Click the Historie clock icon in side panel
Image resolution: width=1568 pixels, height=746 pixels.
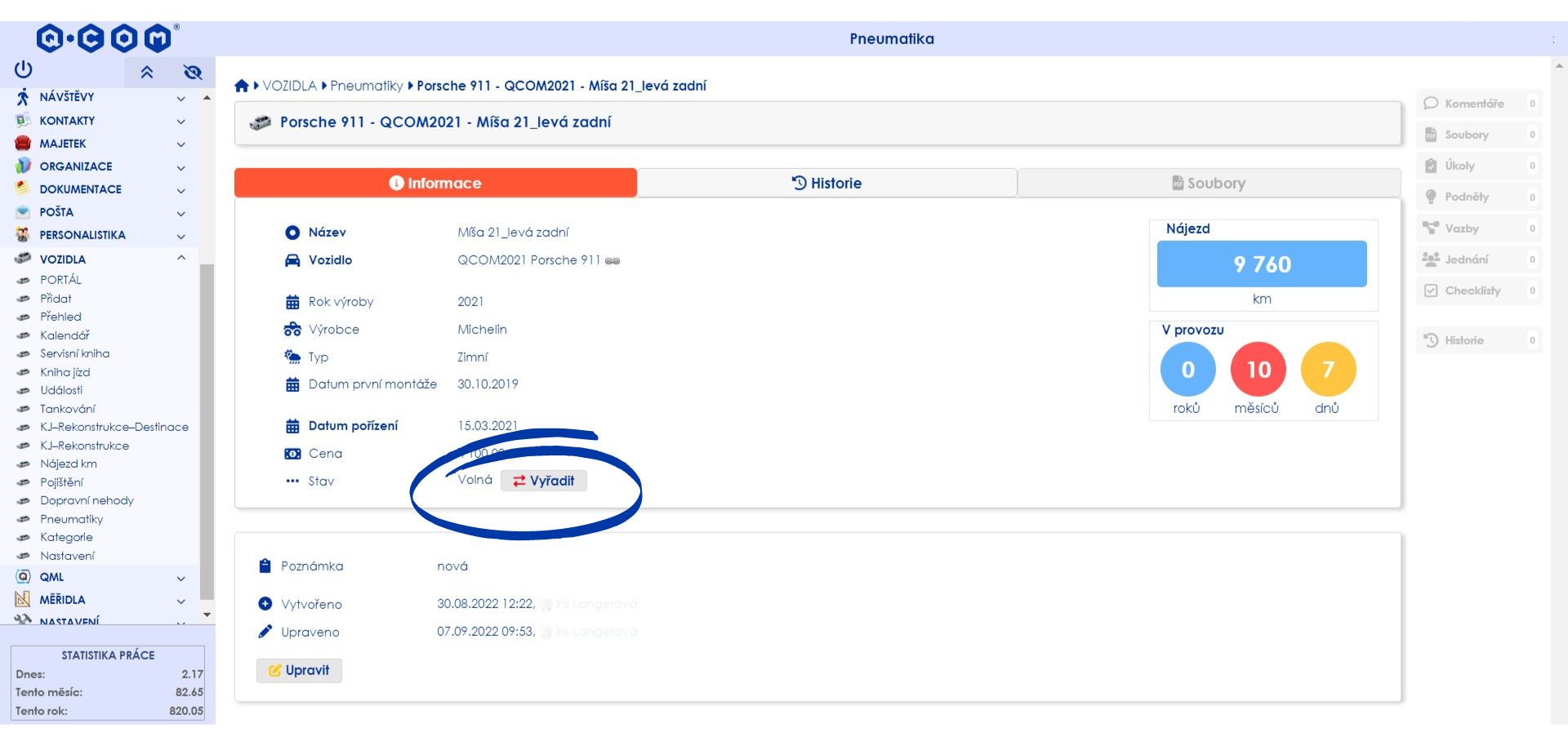coord(1431,340)
